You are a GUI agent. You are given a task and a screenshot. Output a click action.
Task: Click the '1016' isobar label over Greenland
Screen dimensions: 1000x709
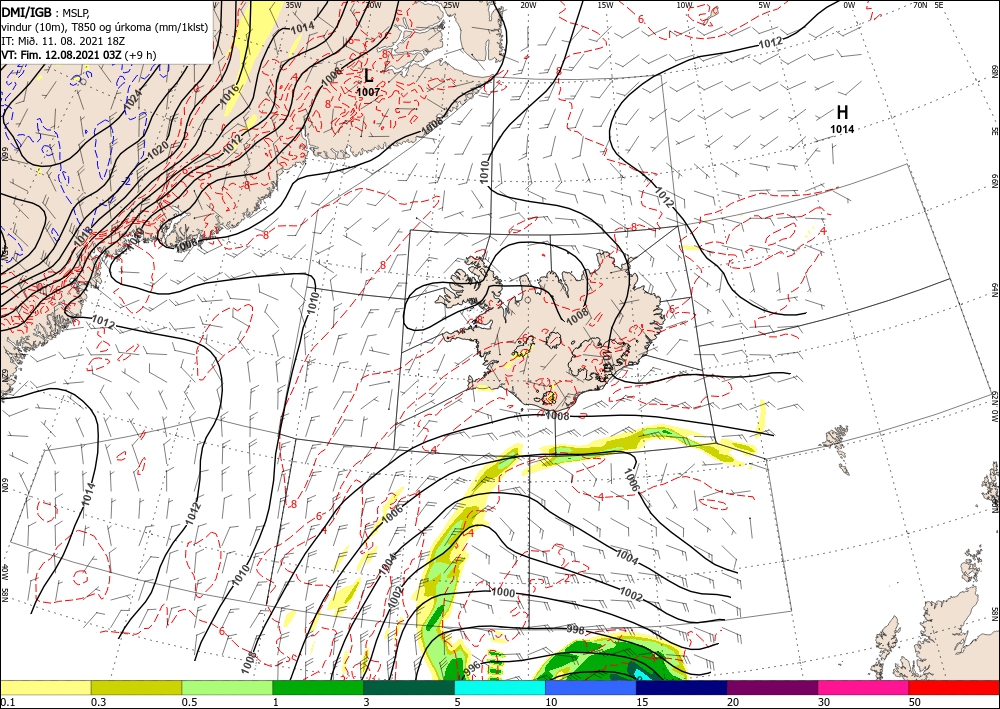coord(230,94)
